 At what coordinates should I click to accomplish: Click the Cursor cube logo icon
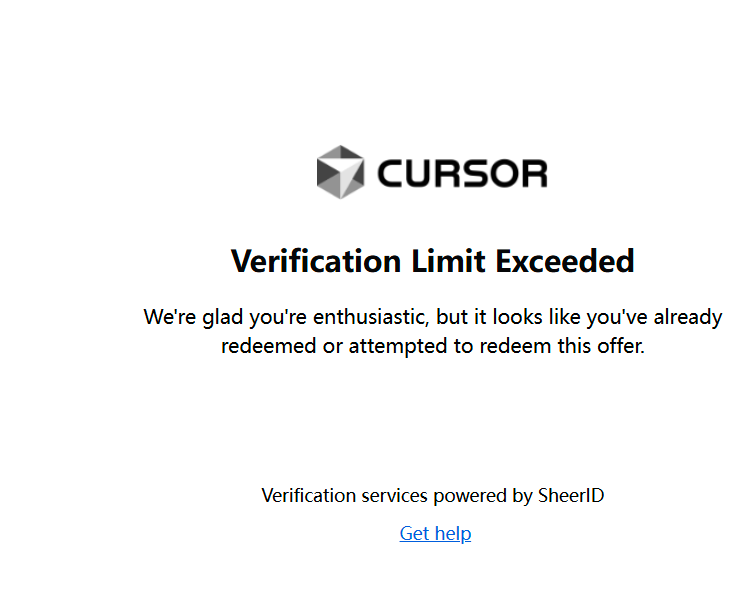tap(340, 172)
